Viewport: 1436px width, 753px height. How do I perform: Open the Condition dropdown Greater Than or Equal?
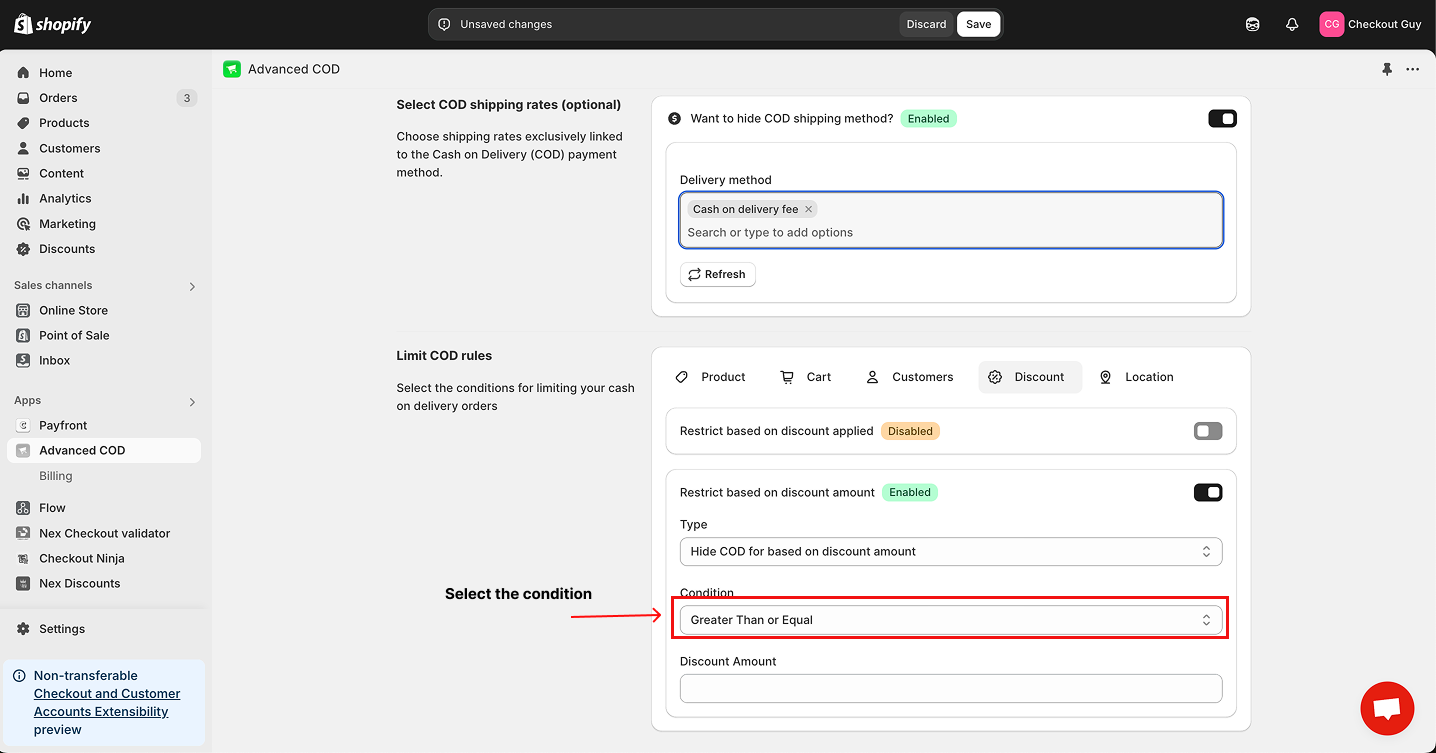[950, 620]
